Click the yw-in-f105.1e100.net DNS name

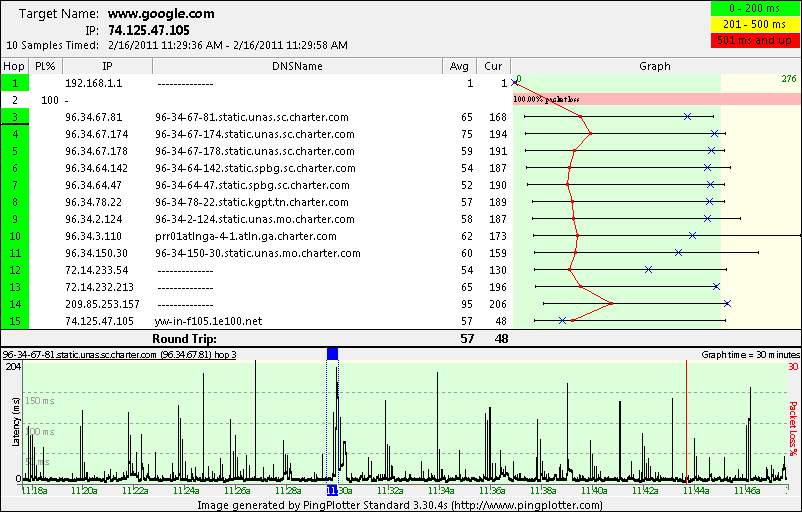pos(208,321)
